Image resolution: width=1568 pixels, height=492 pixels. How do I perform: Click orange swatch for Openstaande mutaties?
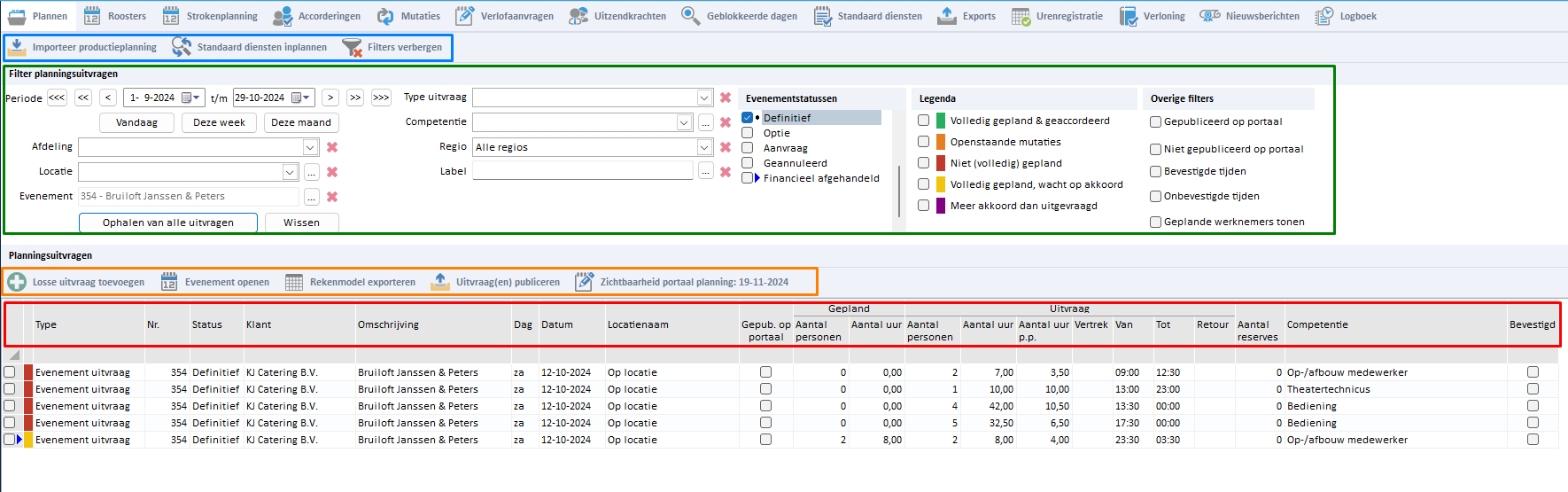pos(941,142)
